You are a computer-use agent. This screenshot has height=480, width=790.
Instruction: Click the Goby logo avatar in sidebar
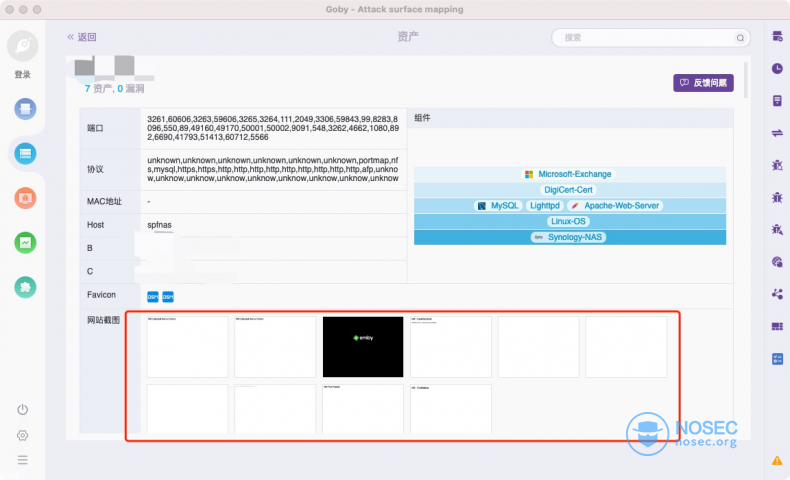pyautogui.click(x=22, y=46)
